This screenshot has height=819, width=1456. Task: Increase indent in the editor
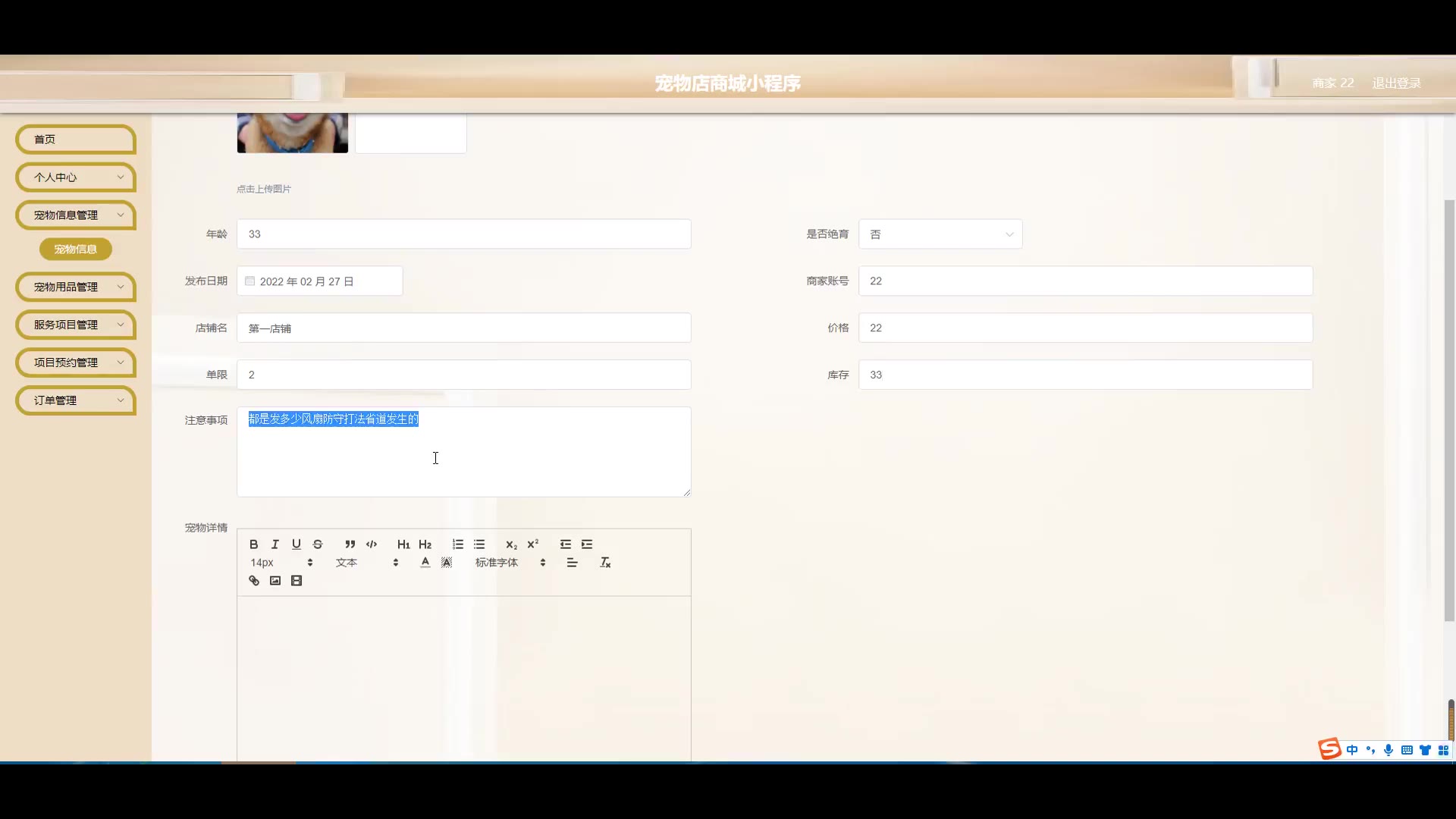[587, 544]
